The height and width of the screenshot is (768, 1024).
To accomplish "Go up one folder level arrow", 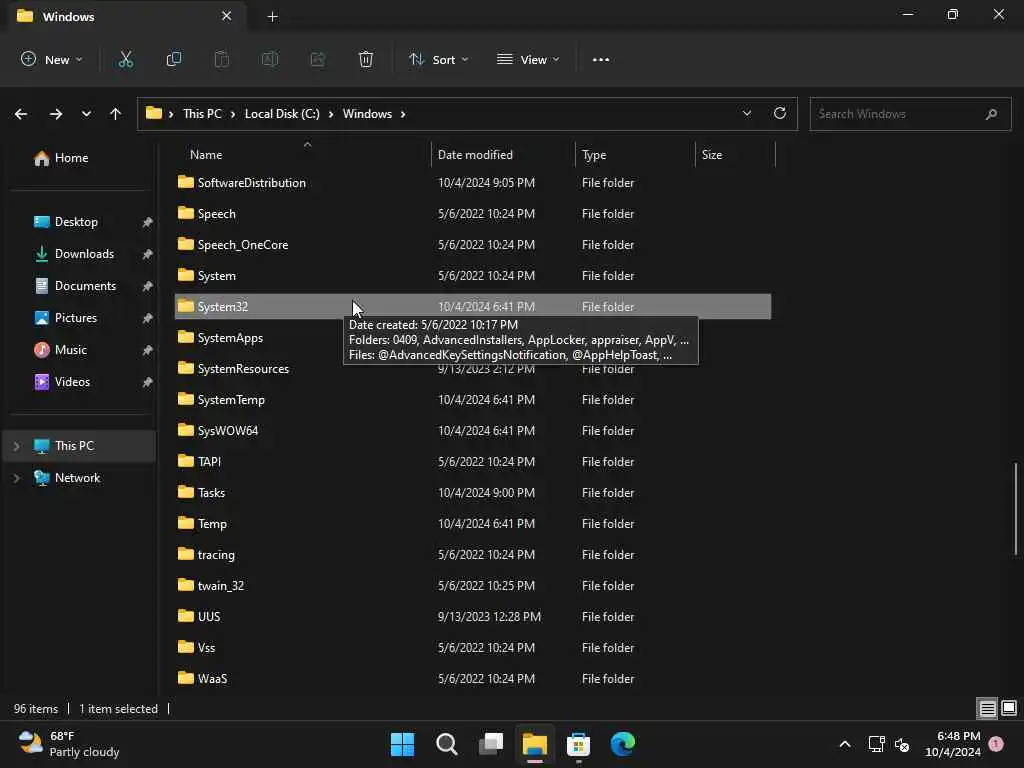I will point(116,114).
